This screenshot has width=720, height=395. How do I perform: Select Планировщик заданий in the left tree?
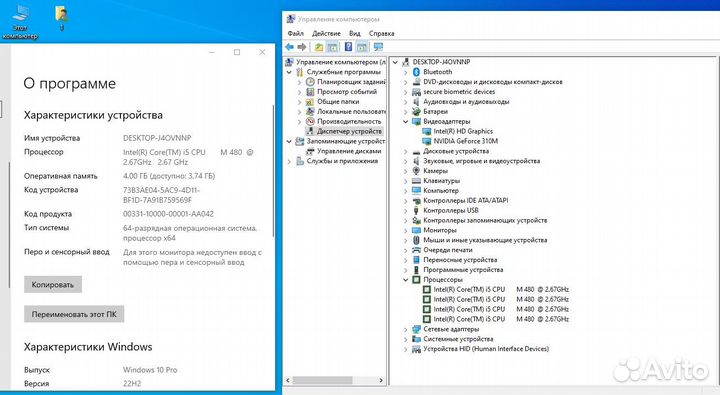[x=351, y=82]
